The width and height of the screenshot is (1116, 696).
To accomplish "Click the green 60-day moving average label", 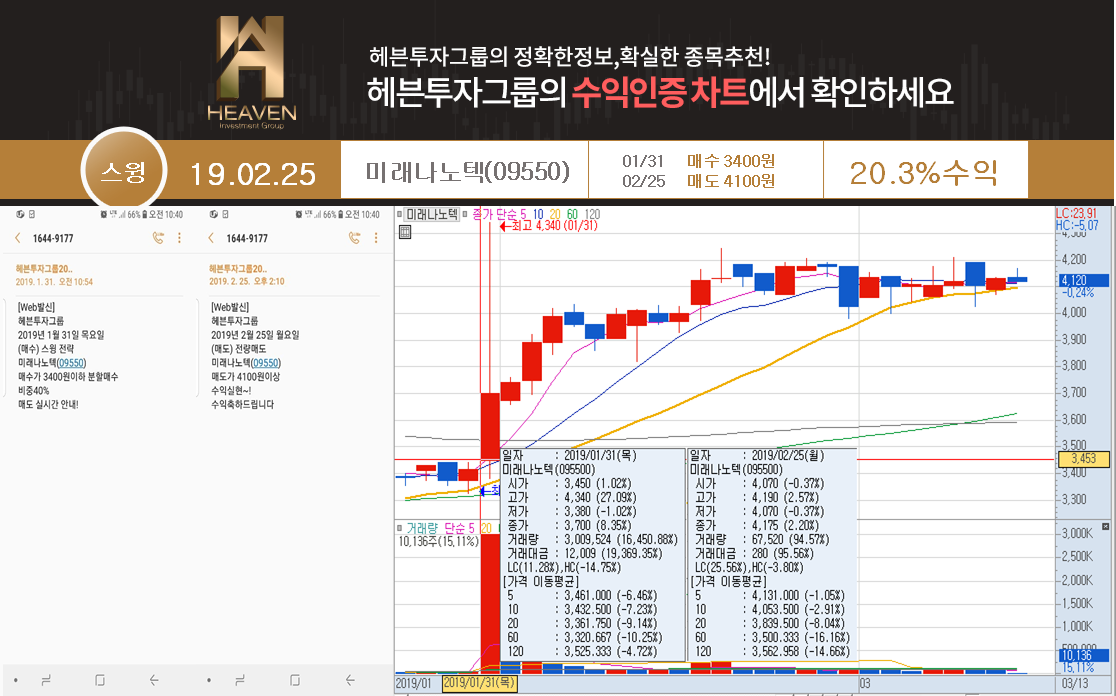I will tap(572, 213).
